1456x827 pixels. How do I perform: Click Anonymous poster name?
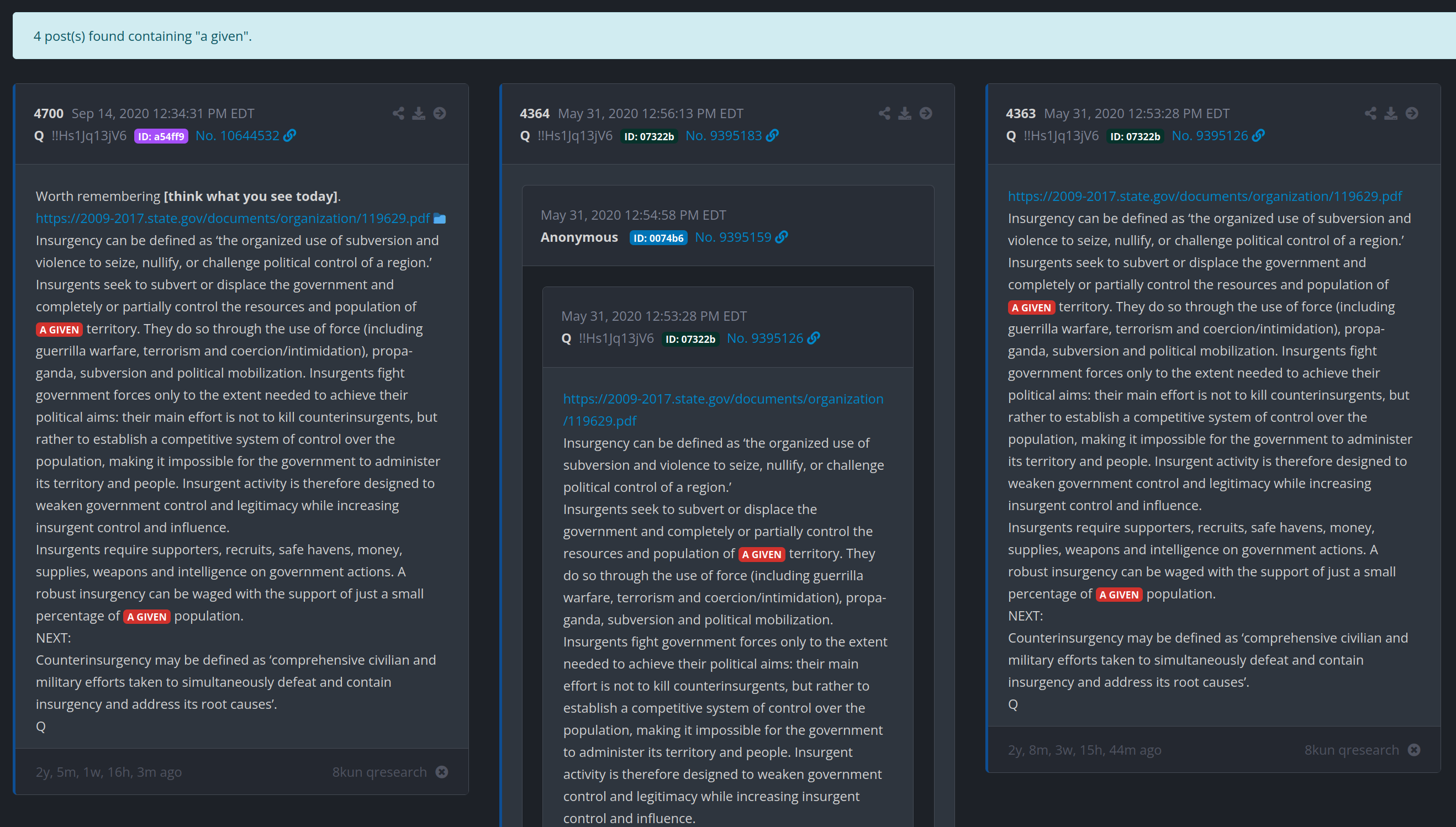579,237
